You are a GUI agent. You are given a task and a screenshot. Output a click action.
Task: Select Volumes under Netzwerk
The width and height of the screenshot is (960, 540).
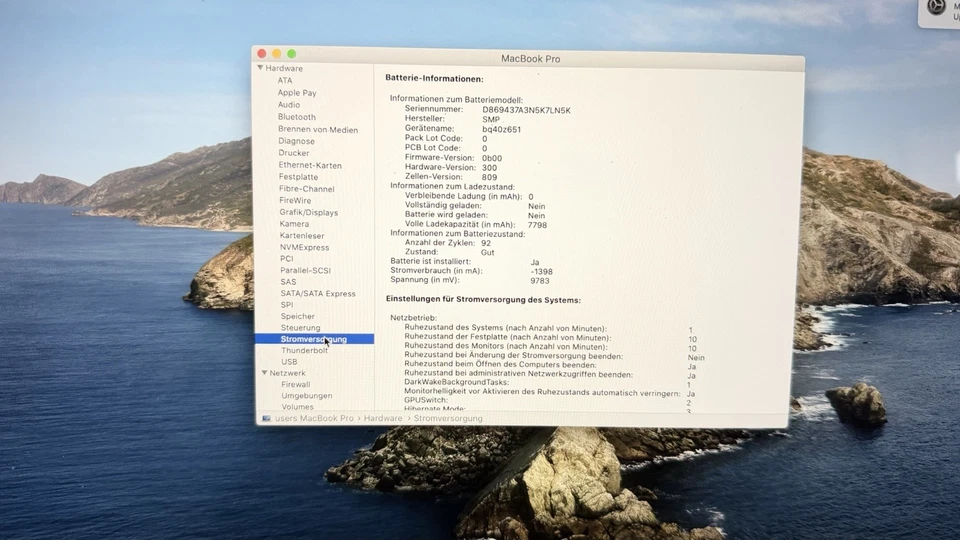pyautogui.click(x=298, y=407)
